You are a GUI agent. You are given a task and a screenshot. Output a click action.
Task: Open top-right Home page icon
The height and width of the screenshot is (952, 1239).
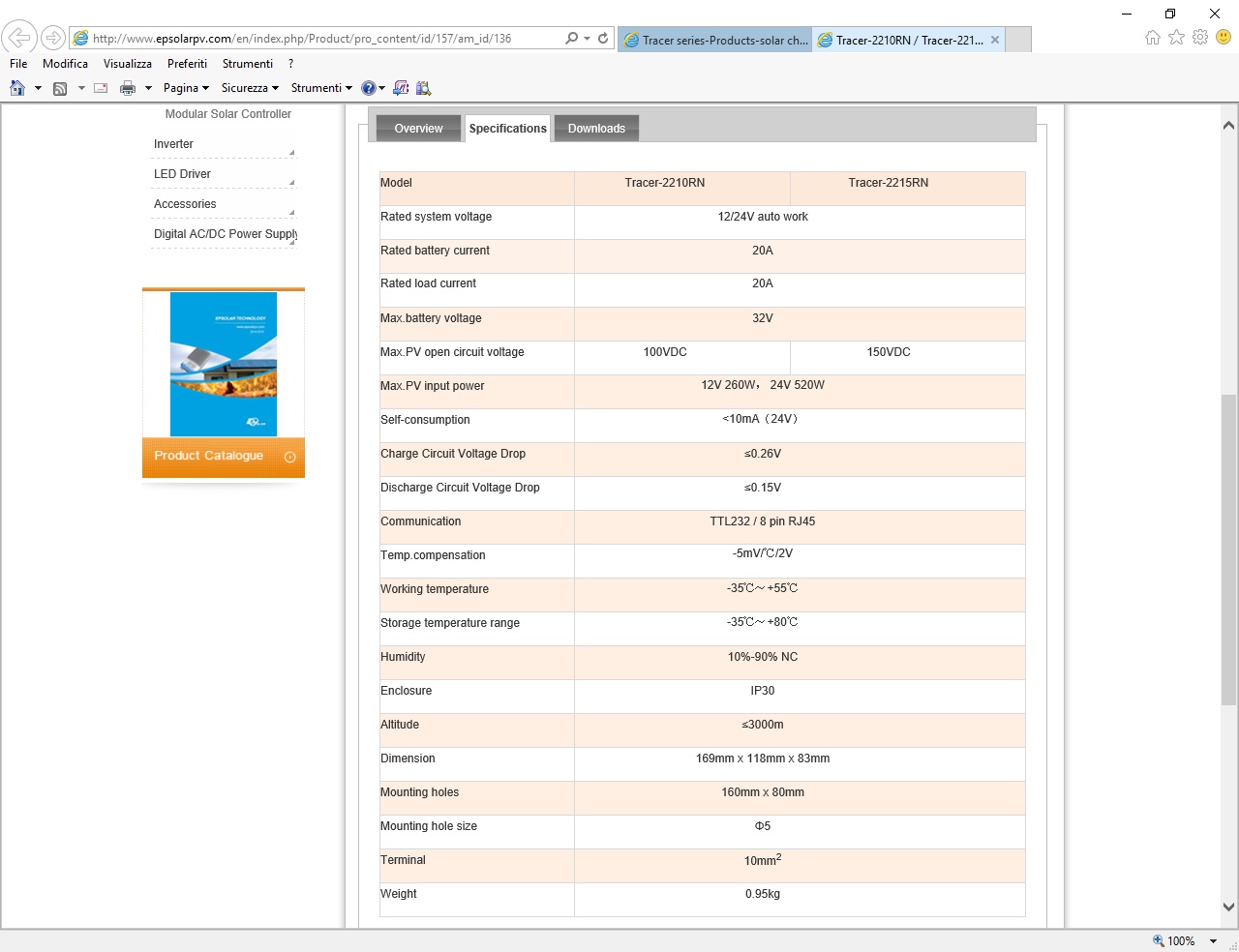[1152, 37]
